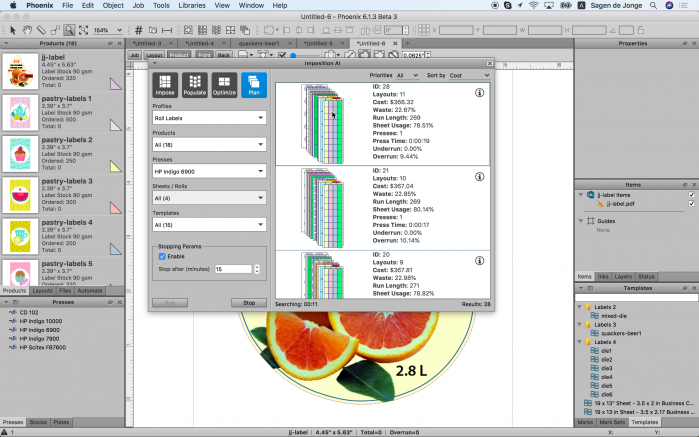Image resolution: width=699 pixels, height=437 pixels.
Task: Increment the Stop after minutes stepper
Action: pyautogui.click(x=257, y=266)
